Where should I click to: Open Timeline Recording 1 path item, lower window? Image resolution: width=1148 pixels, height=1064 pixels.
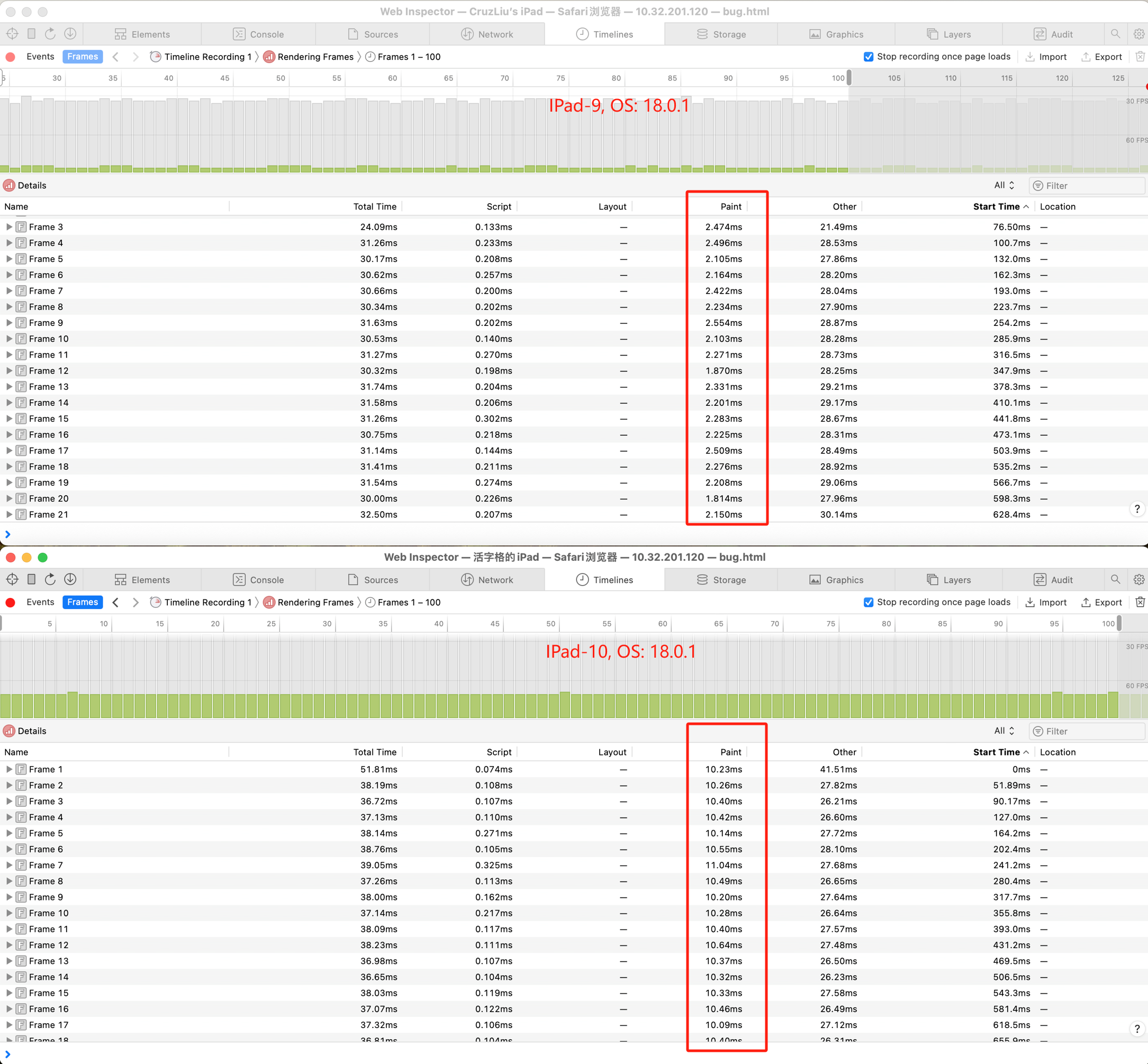coord(201,602)
